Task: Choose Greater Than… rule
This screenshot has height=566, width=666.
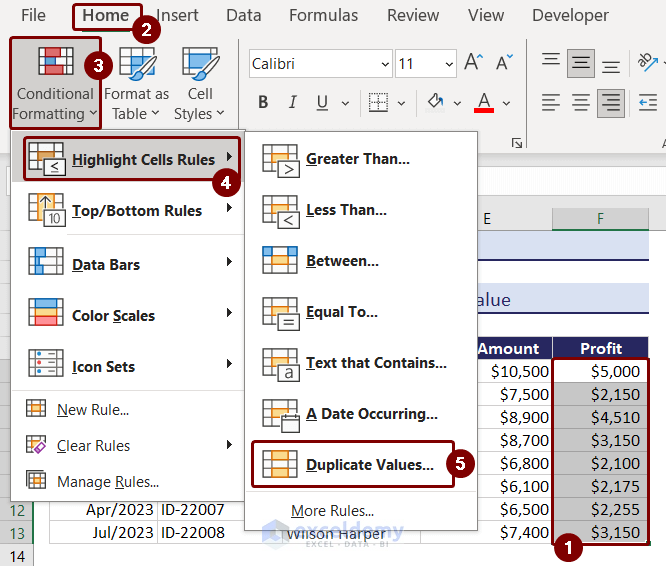Action: point(361,159)
